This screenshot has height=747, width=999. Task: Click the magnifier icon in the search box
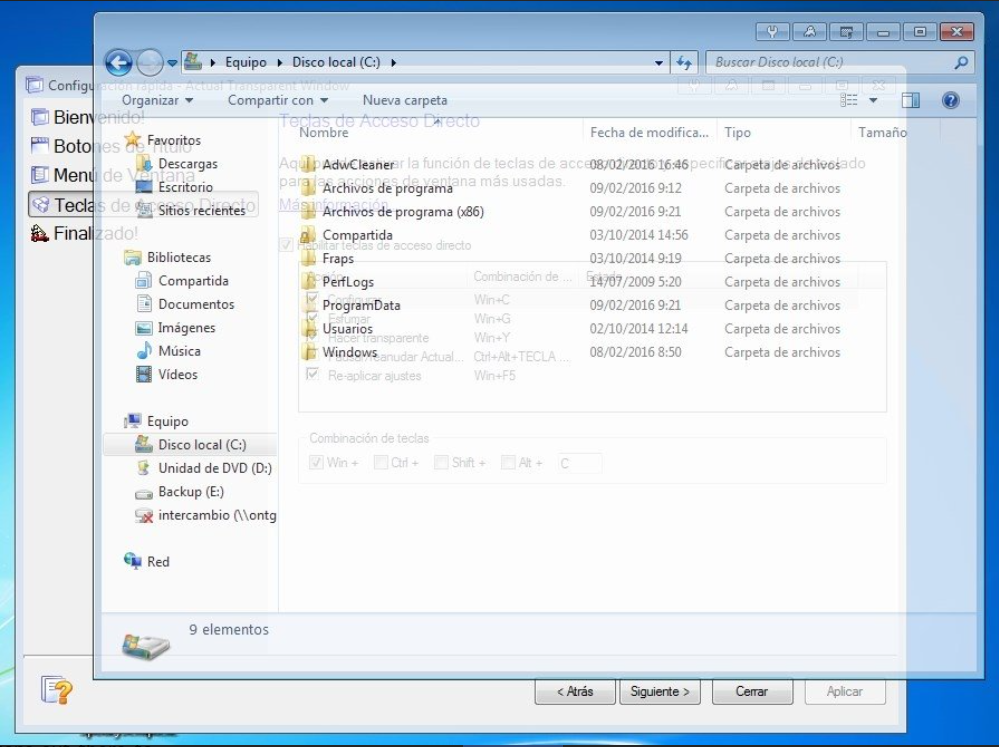(959, 61)
